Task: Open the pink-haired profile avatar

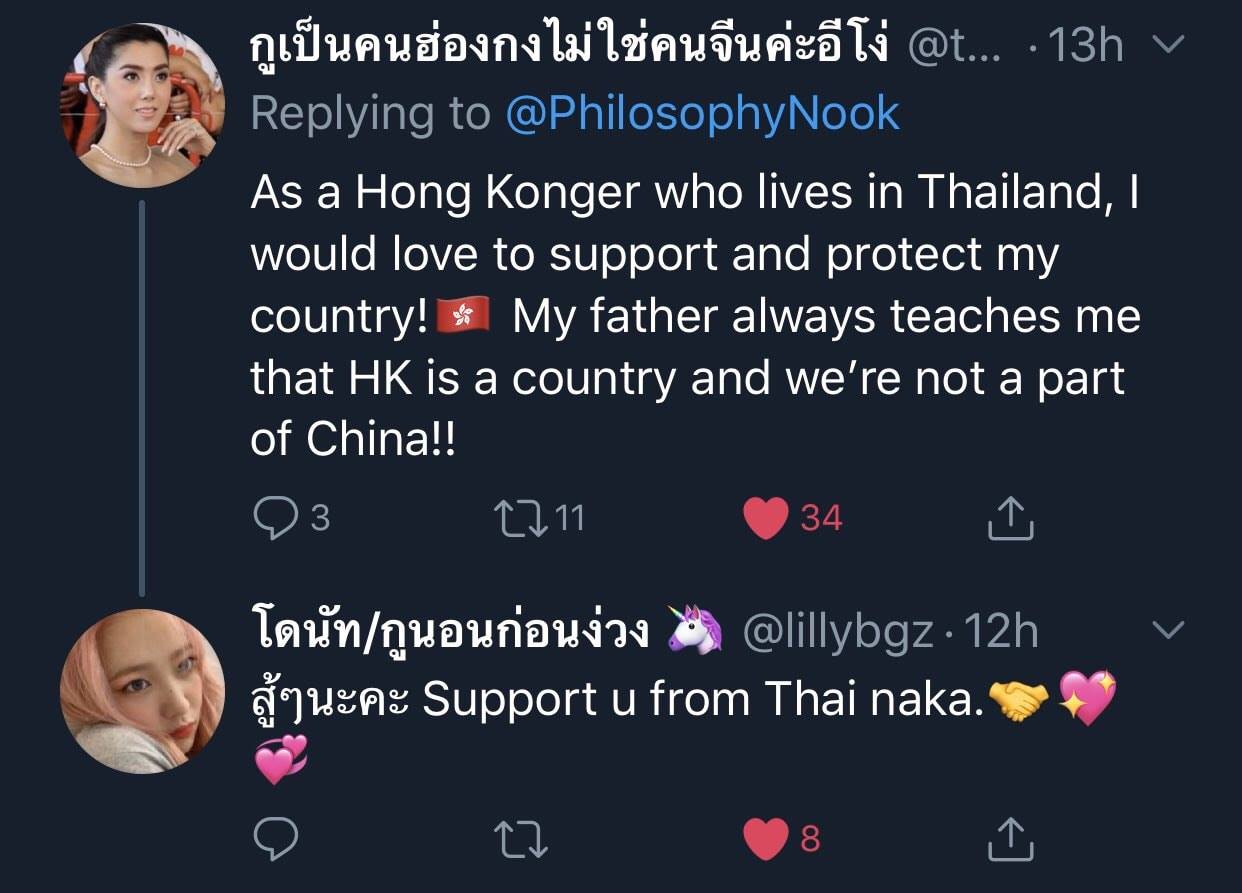Action: pos(141,690)
